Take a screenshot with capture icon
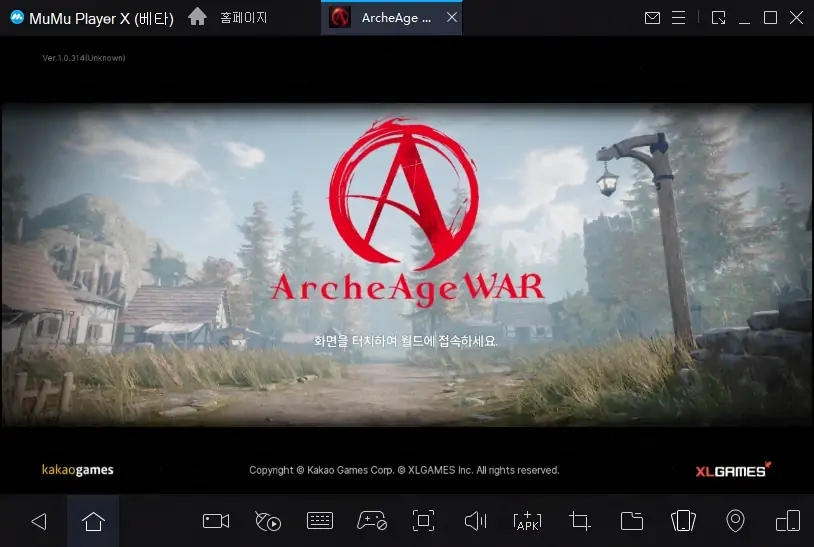Screen dimensions: 814x547 pos(424,521)
